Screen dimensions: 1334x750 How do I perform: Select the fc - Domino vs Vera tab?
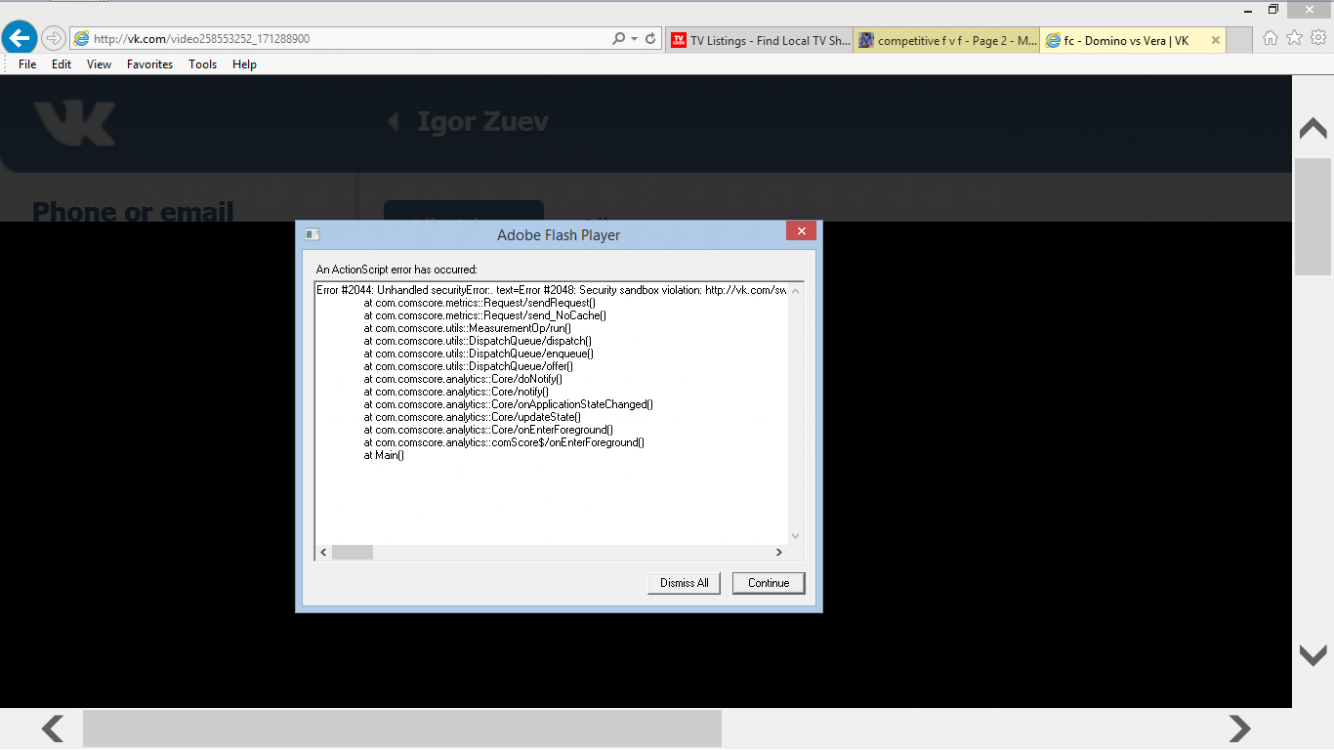pos(1125,41)
